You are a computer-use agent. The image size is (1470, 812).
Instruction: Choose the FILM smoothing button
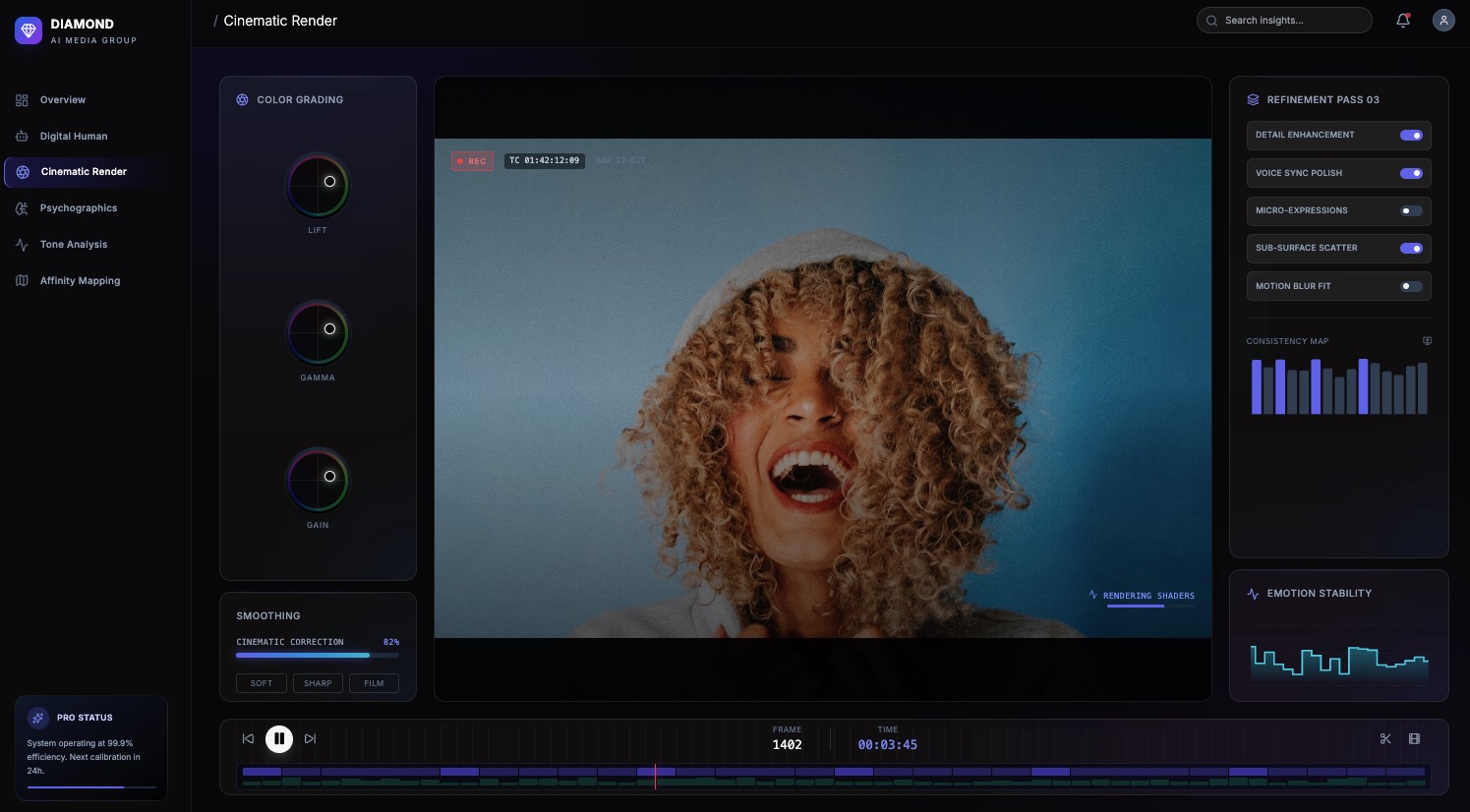(374, 683)
